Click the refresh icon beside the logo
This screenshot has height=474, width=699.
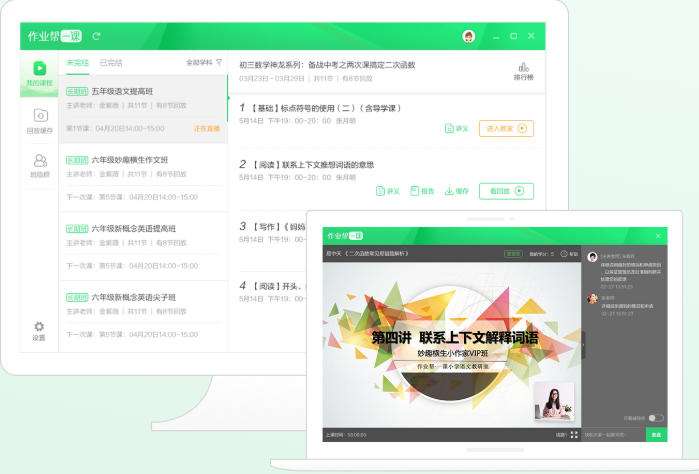(97, 36)
